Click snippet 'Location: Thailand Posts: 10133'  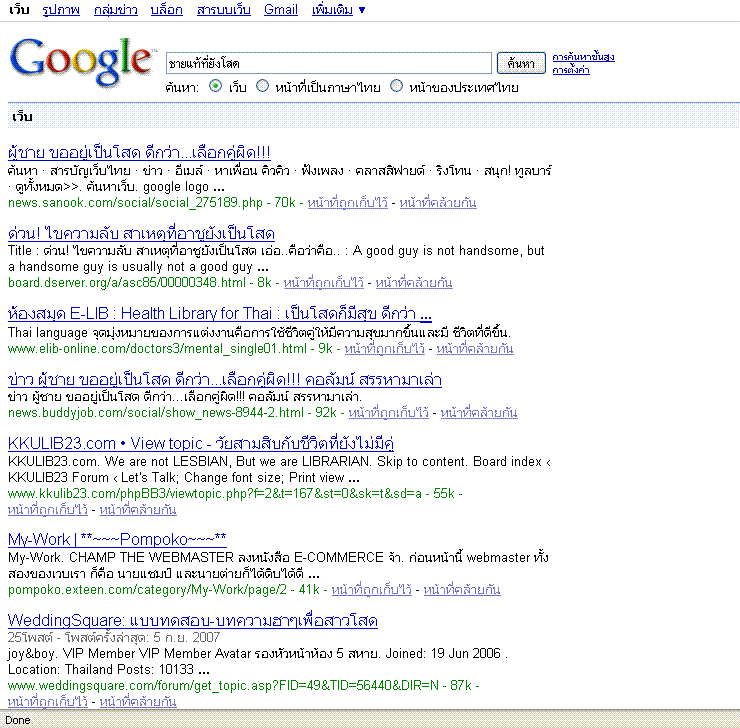click(101, 669)
